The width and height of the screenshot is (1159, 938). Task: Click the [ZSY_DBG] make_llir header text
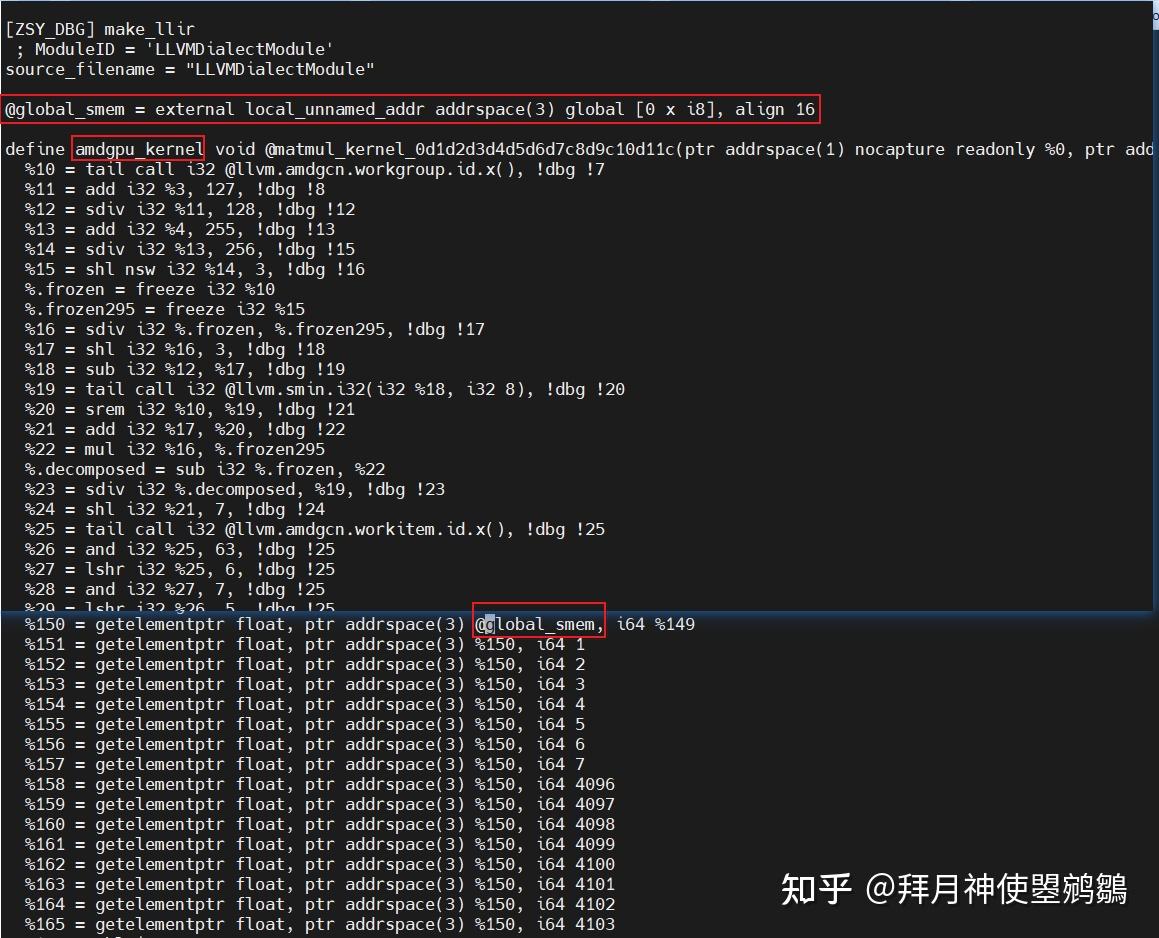[95, 29]
